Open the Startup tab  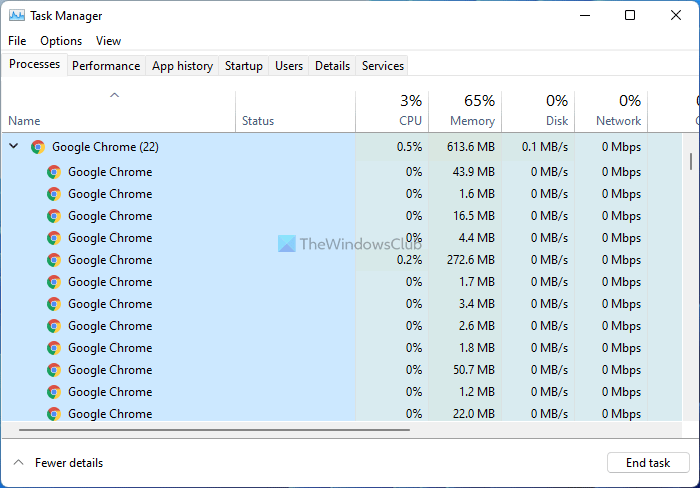tap(244, 66)
